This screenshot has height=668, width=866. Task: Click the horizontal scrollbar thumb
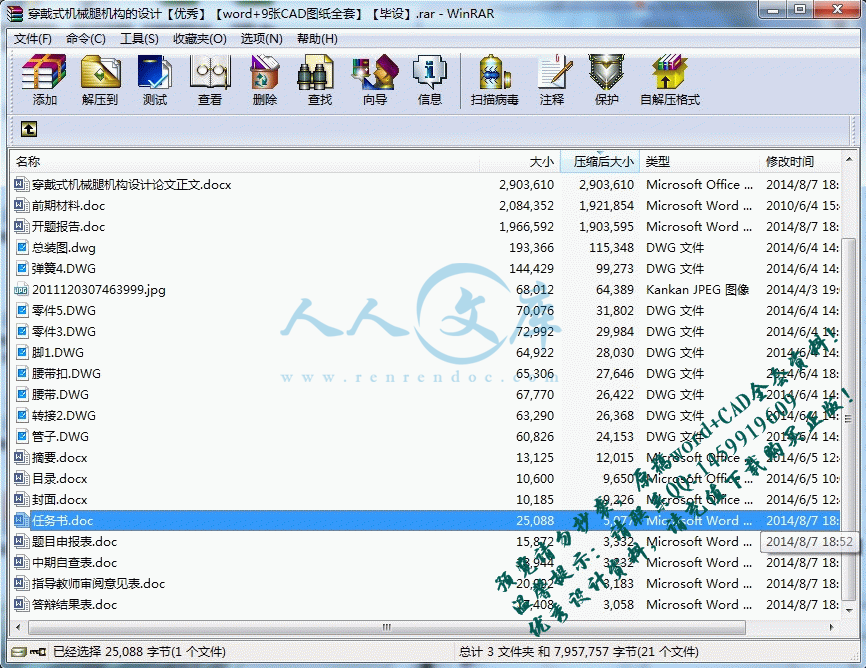[x=387, y=627]
